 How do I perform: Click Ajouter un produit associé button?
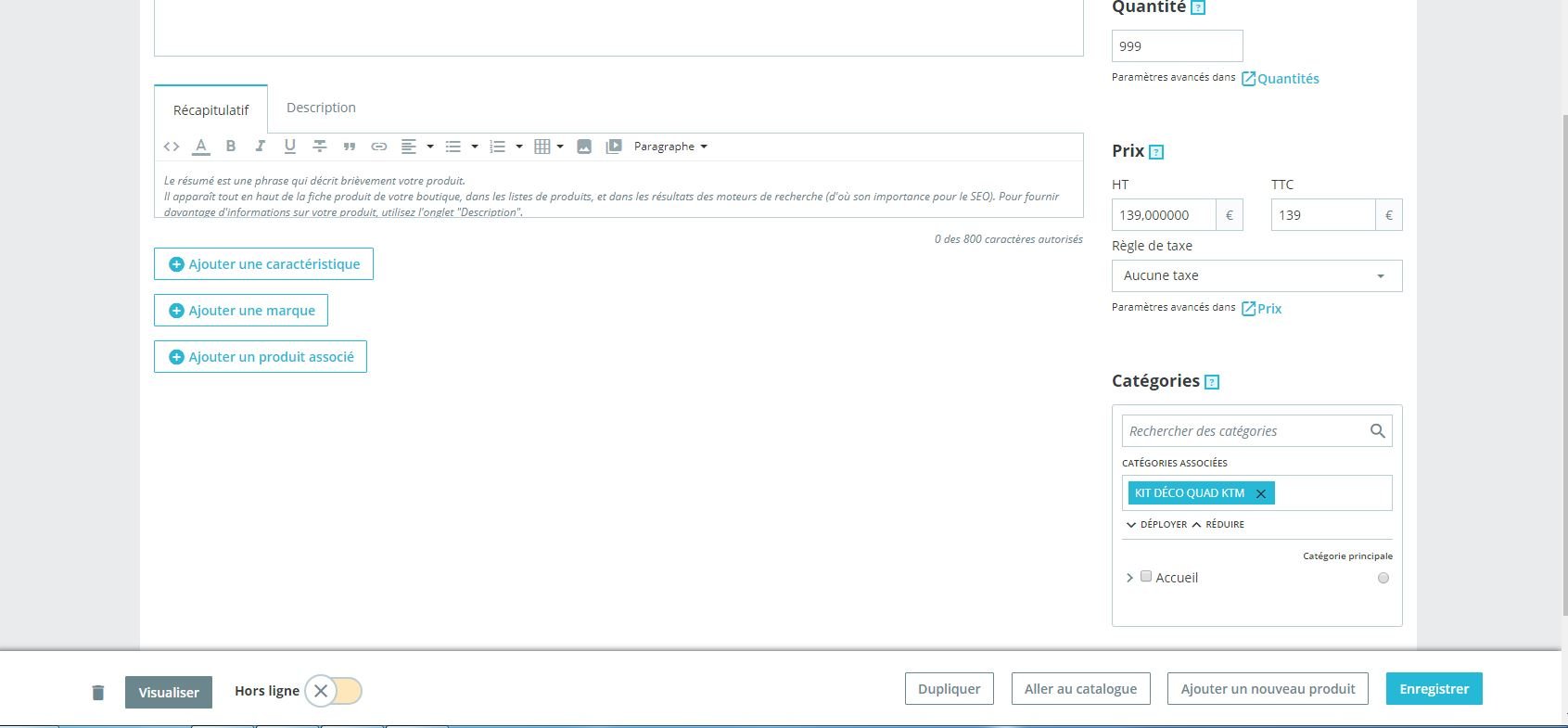tap(261, 357)
